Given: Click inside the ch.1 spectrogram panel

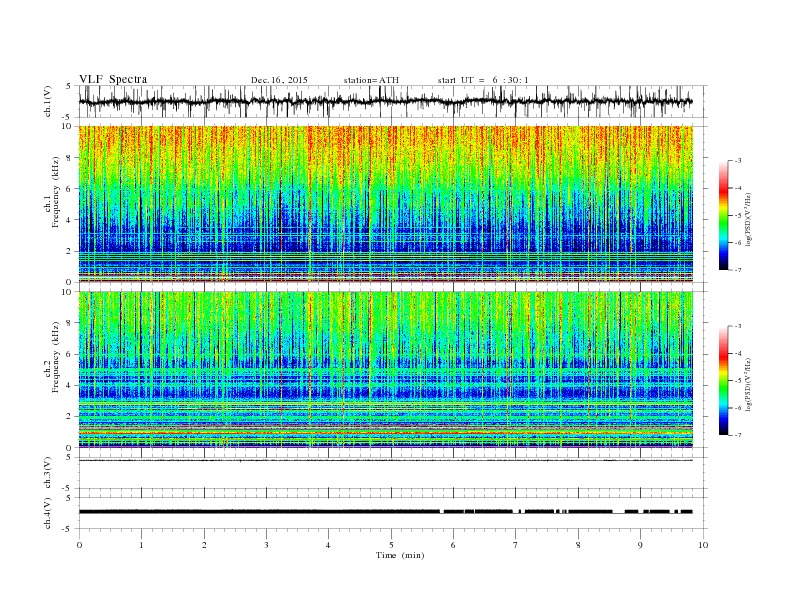Looking at the screenshot, I should point(385,204).
